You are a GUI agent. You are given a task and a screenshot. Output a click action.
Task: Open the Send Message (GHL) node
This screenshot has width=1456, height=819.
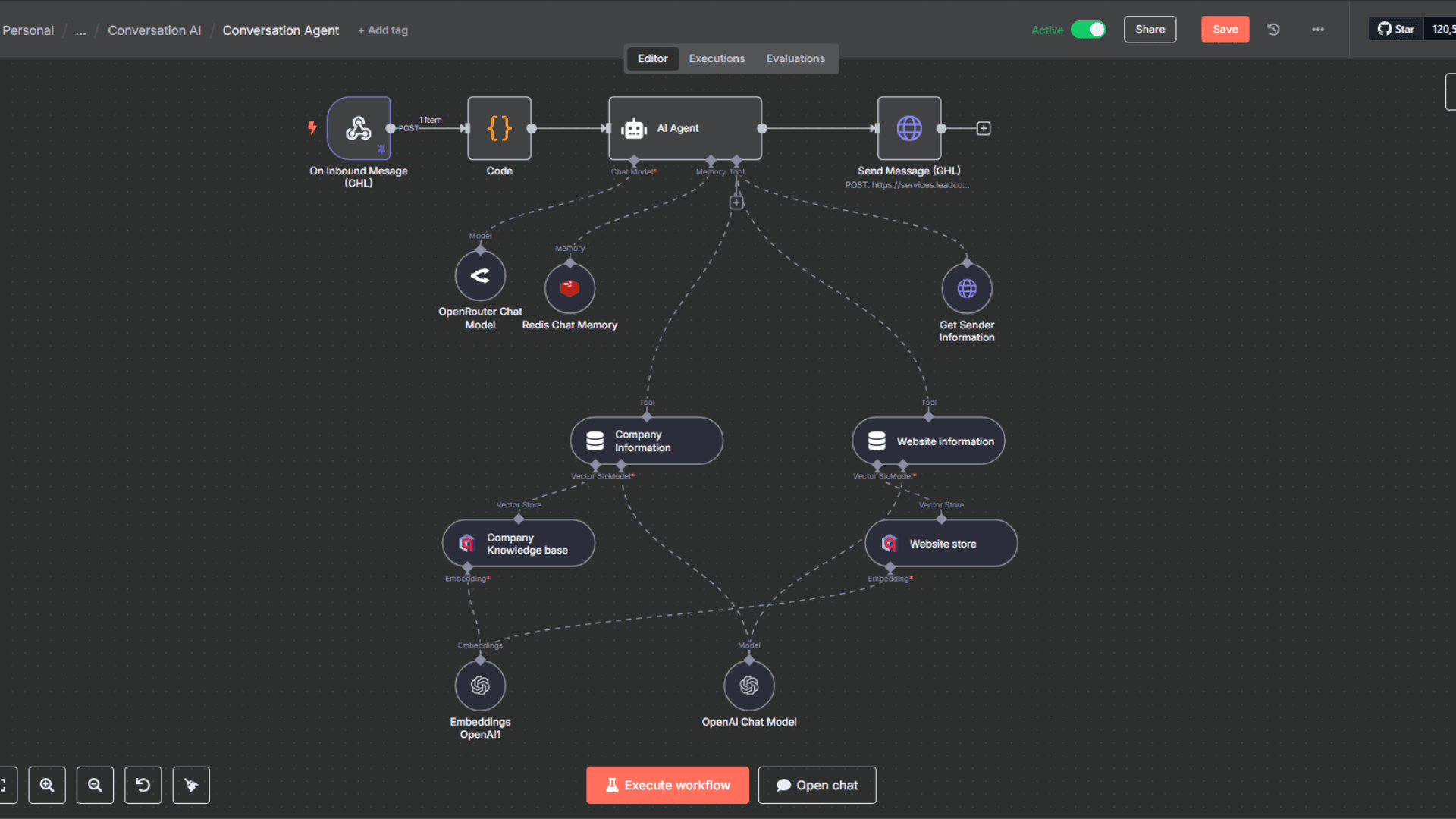coord(909,128)
